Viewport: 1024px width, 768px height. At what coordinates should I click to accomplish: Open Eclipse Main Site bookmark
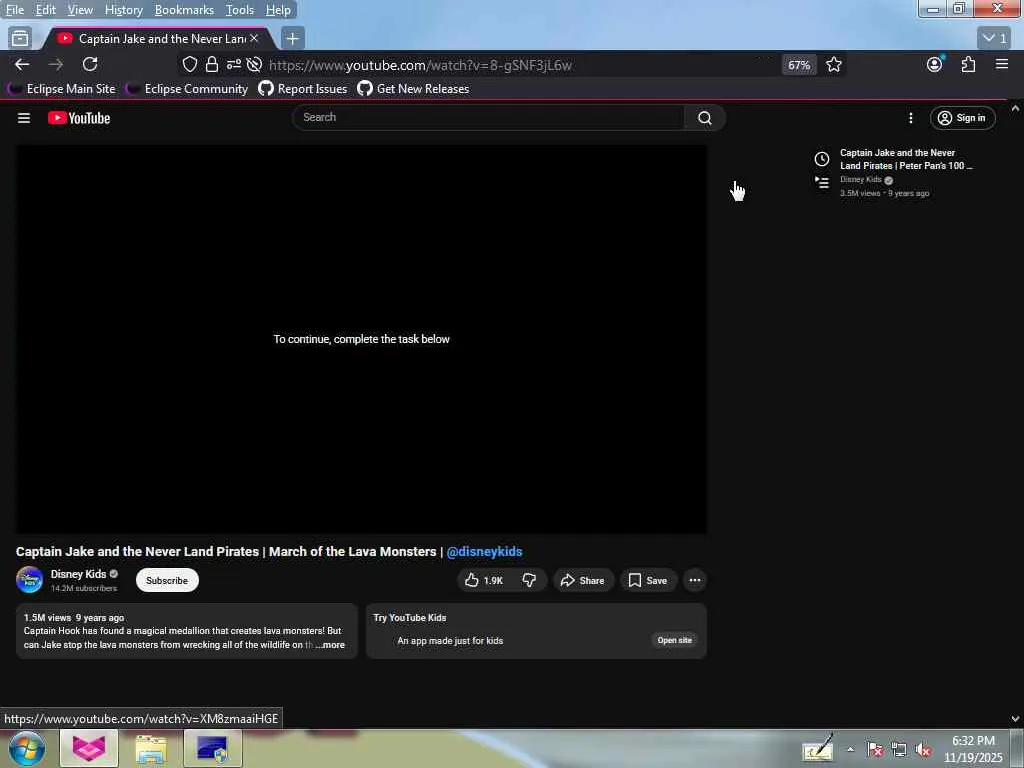(x=61, y=89)
